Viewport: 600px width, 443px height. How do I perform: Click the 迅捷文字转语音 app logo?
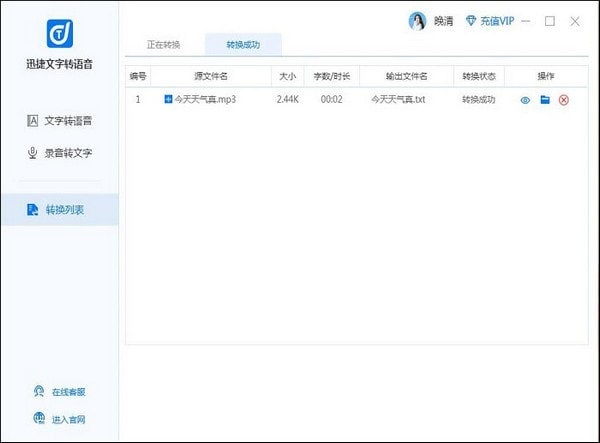tap(59, 35)
